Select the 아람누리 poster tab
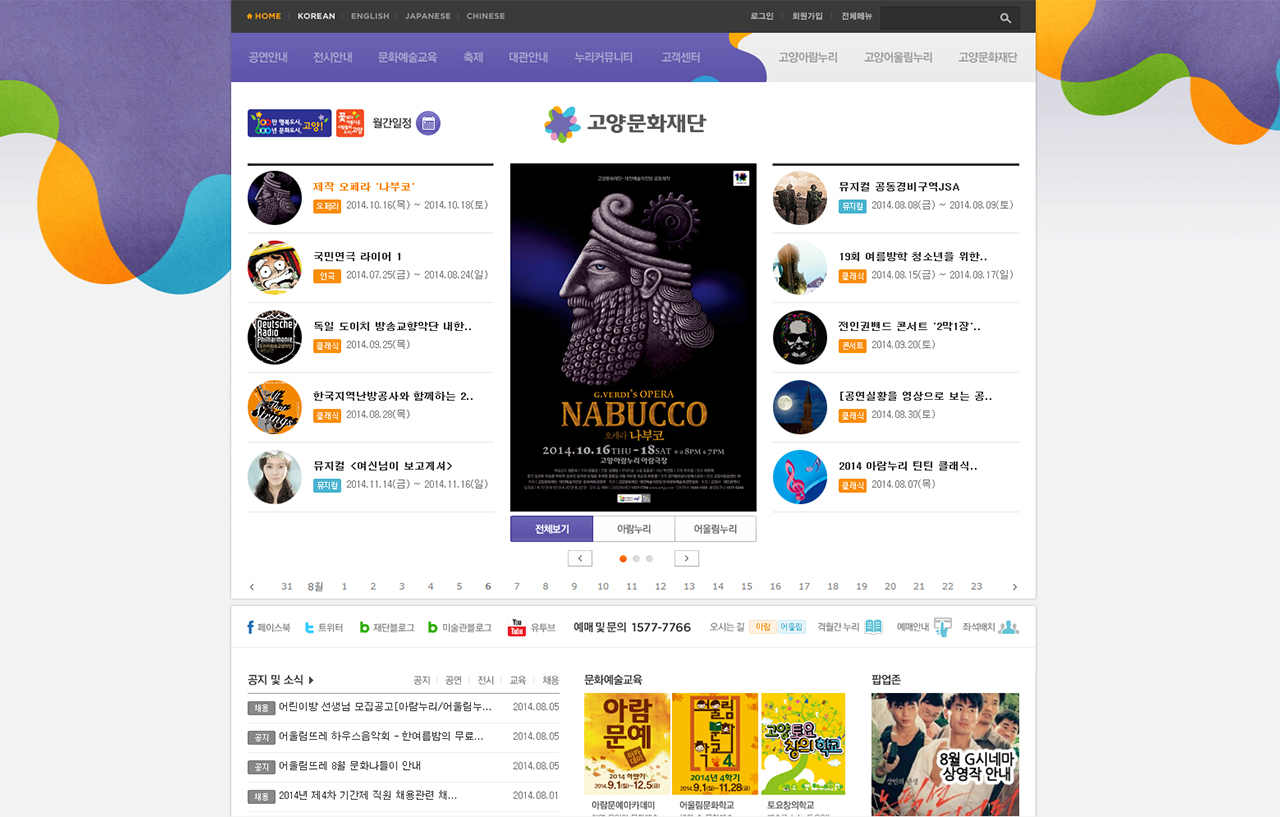 [634, 529]
